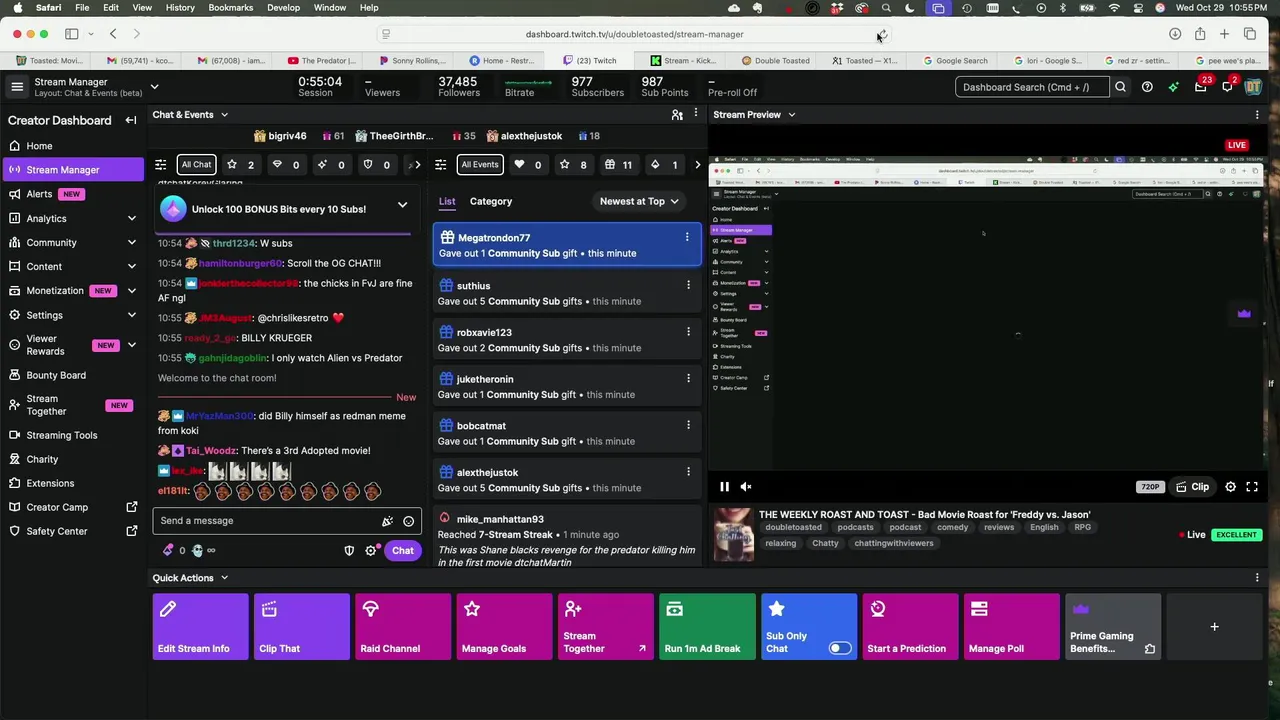
Task: Send message with the purple Chat button
Action: click(403, 551)
